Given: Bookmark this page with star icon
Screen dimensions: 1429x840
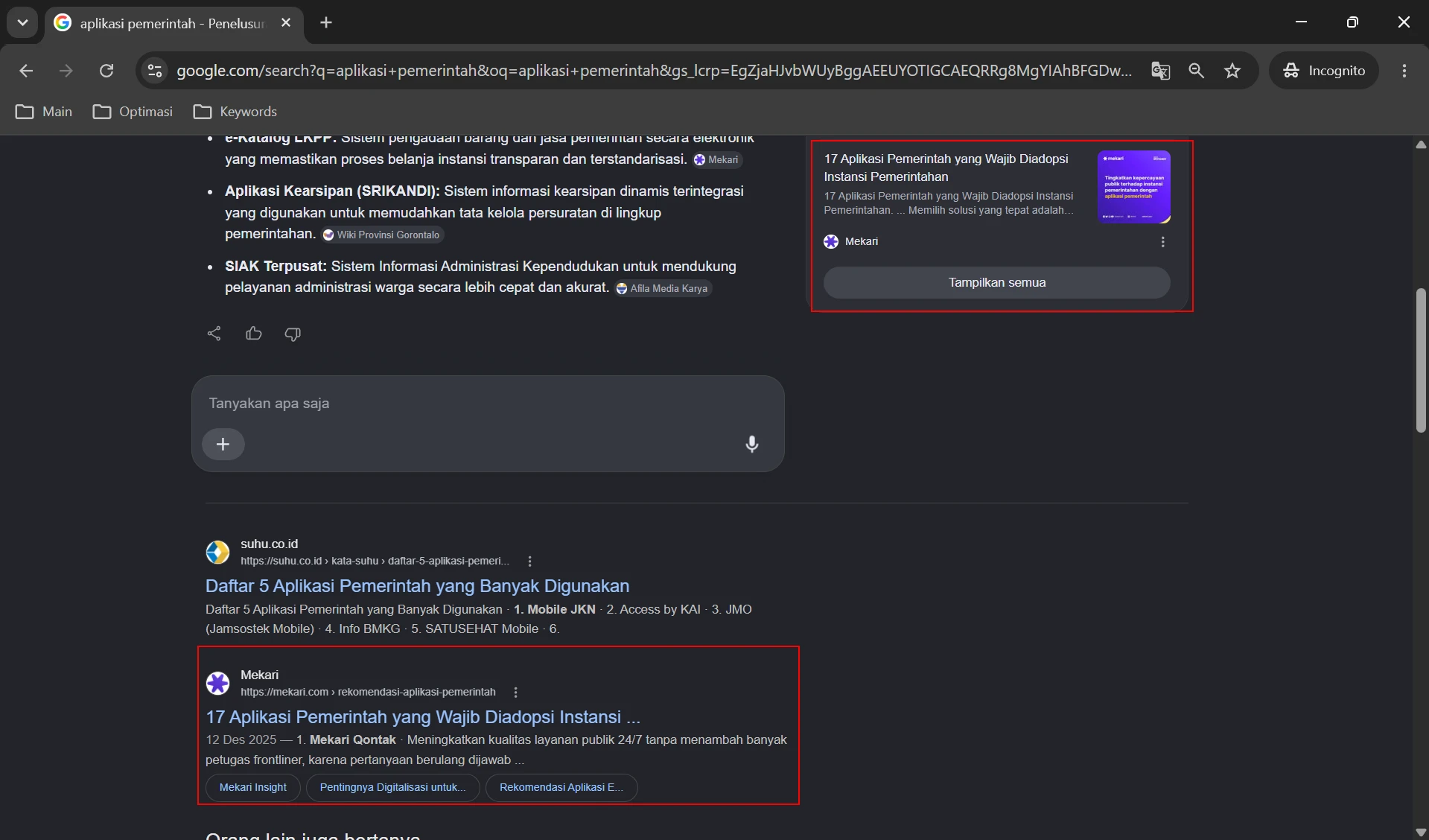Looking at the screenshot, I should (1232, 71).
